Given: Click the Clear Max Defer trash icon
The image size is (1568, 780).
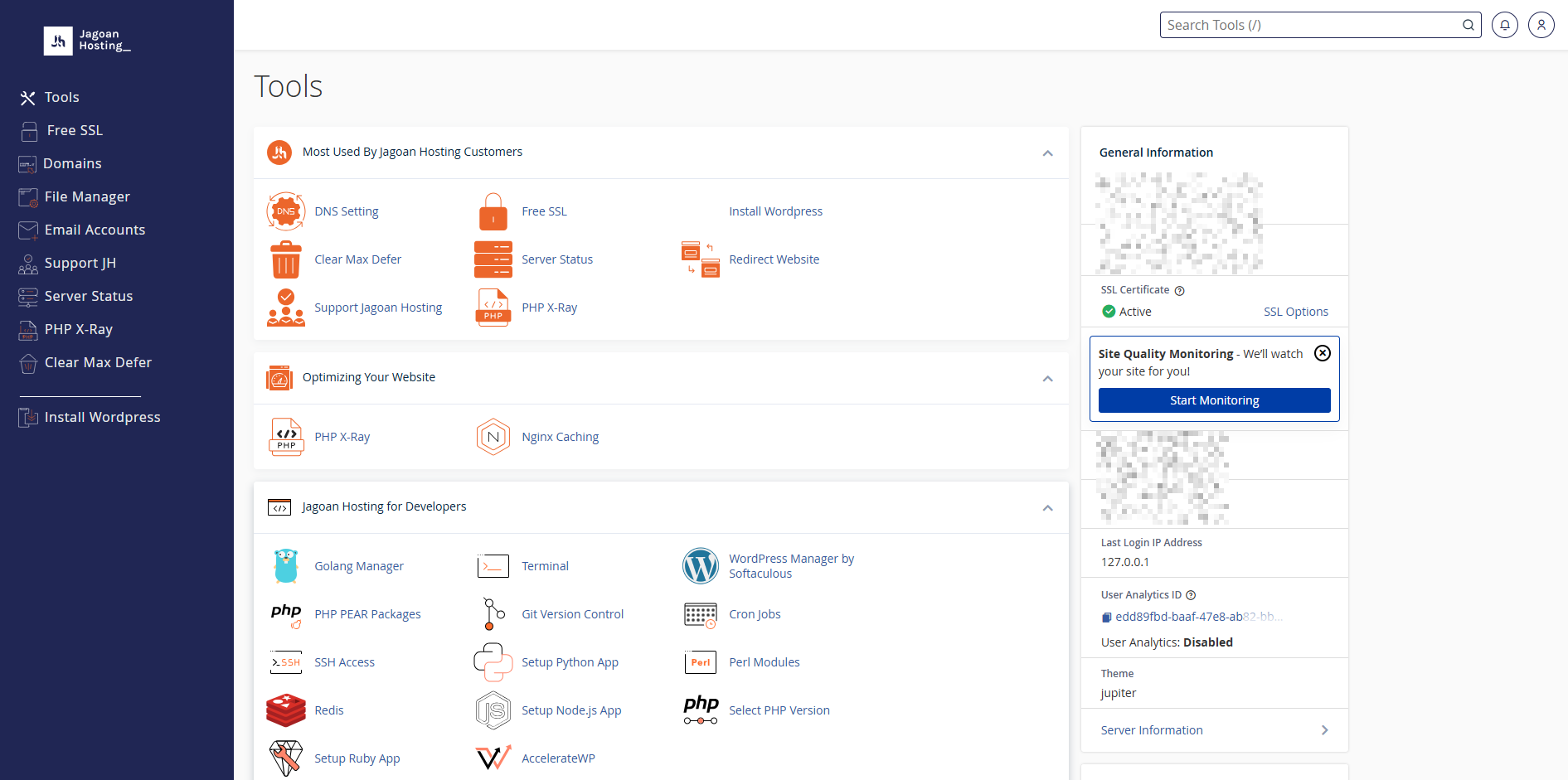Looking at the screenshot, I should 286,259.
